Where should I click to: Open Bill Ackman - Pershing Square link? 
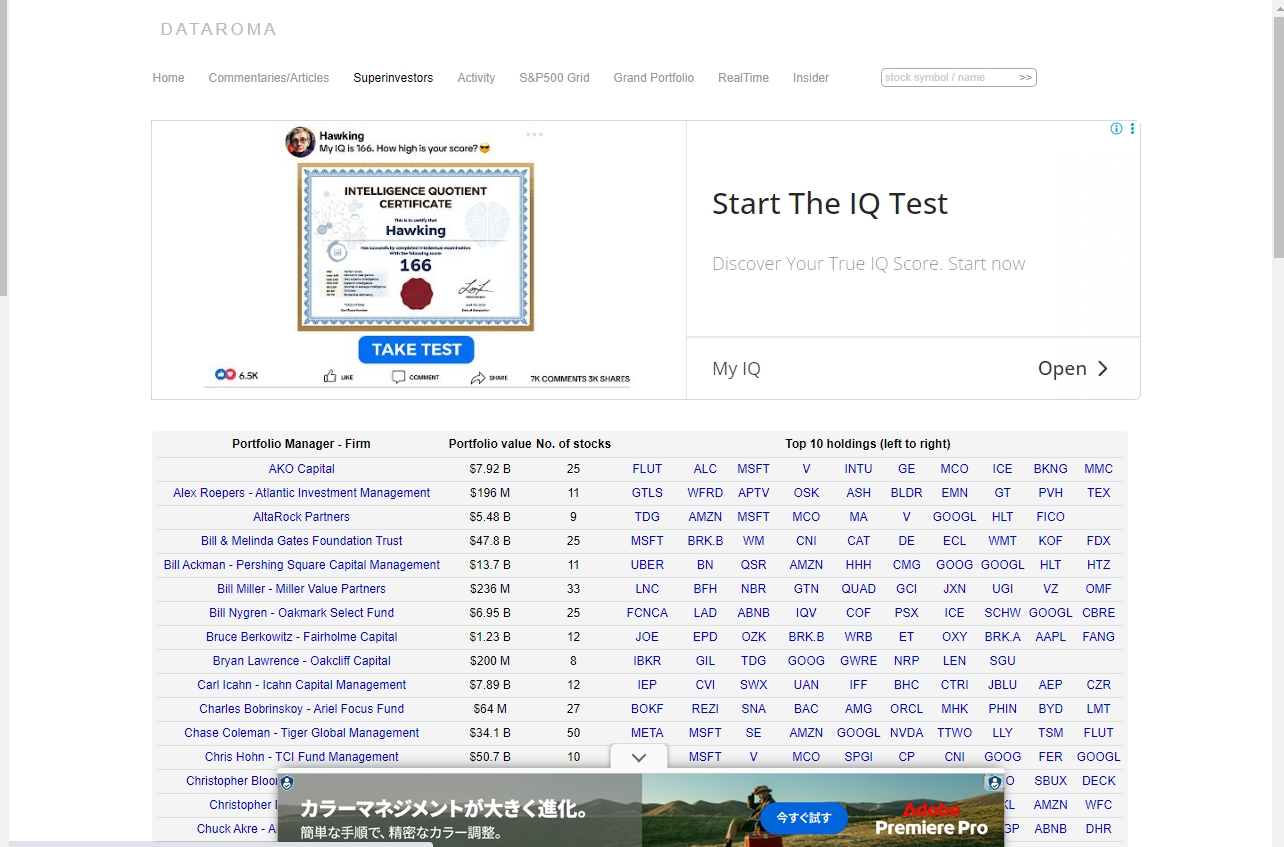301,565
